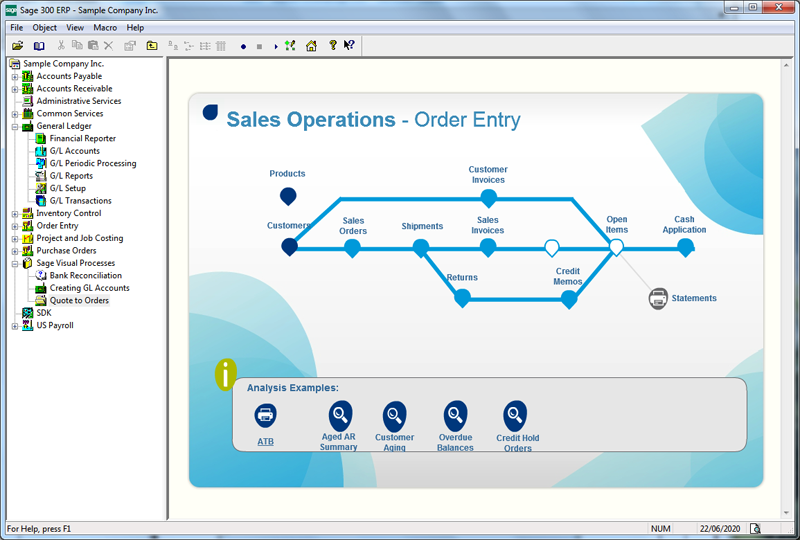
Task: Expand the Accounts Receivable tree node
Action: pyautogui.click(x=15, y=89)
